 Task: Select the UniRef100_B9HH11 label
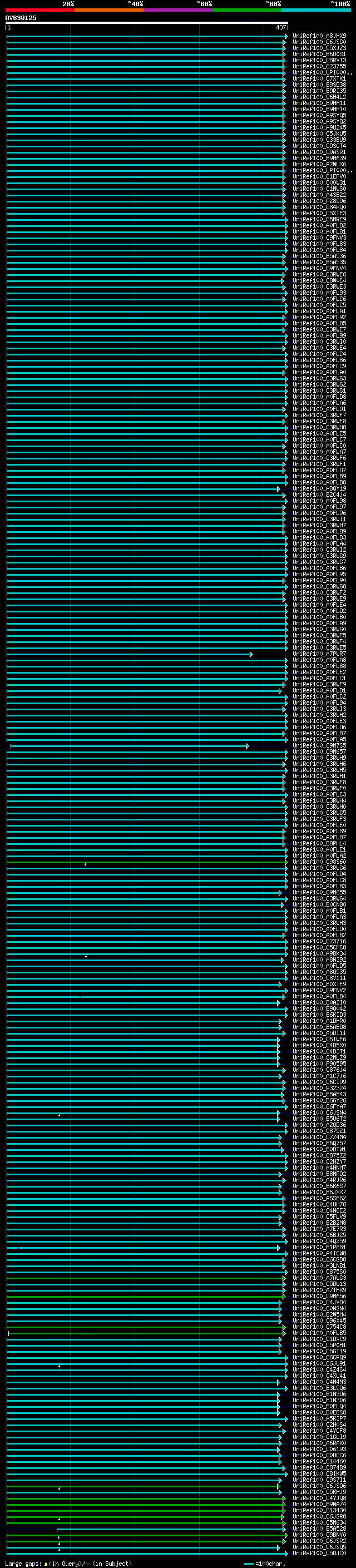click(x=319, y=103)
